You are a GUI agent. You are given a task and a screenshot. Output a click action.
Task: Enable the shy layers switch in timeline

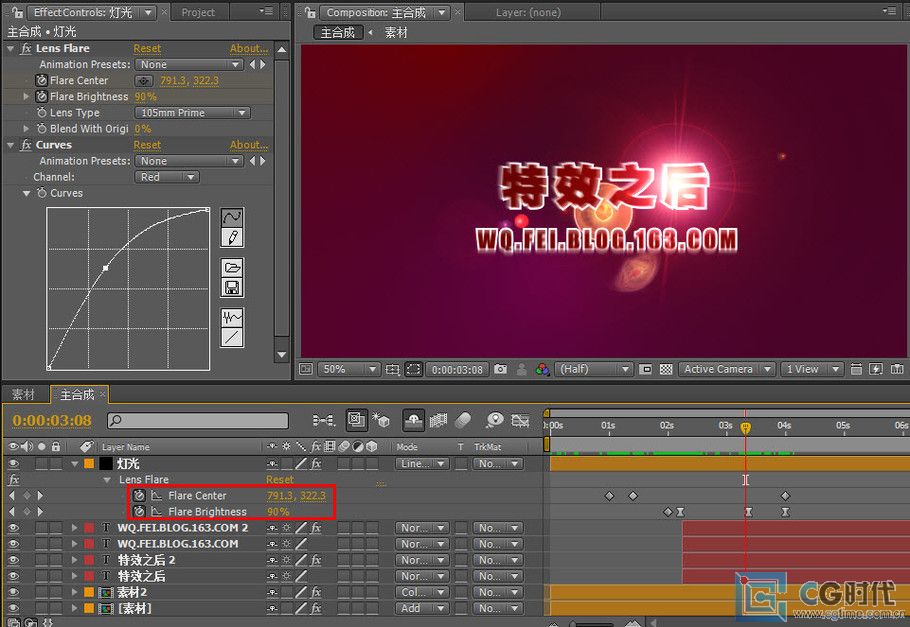tap(413, 420)
